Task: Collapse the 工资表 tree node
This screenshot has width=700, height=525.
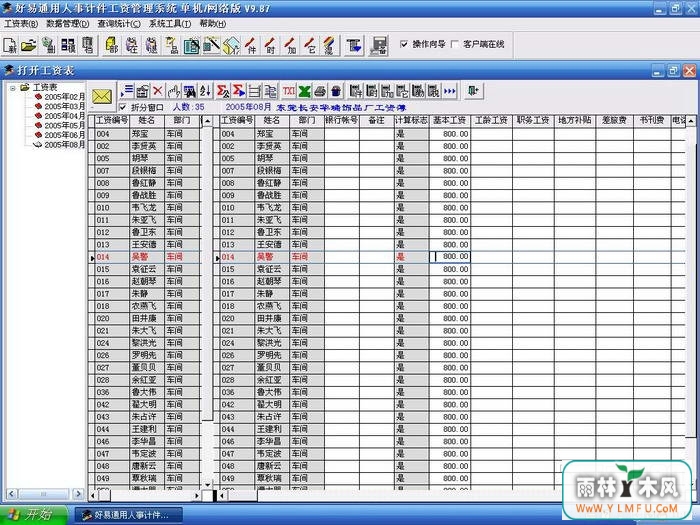Action: click(13, 88)
